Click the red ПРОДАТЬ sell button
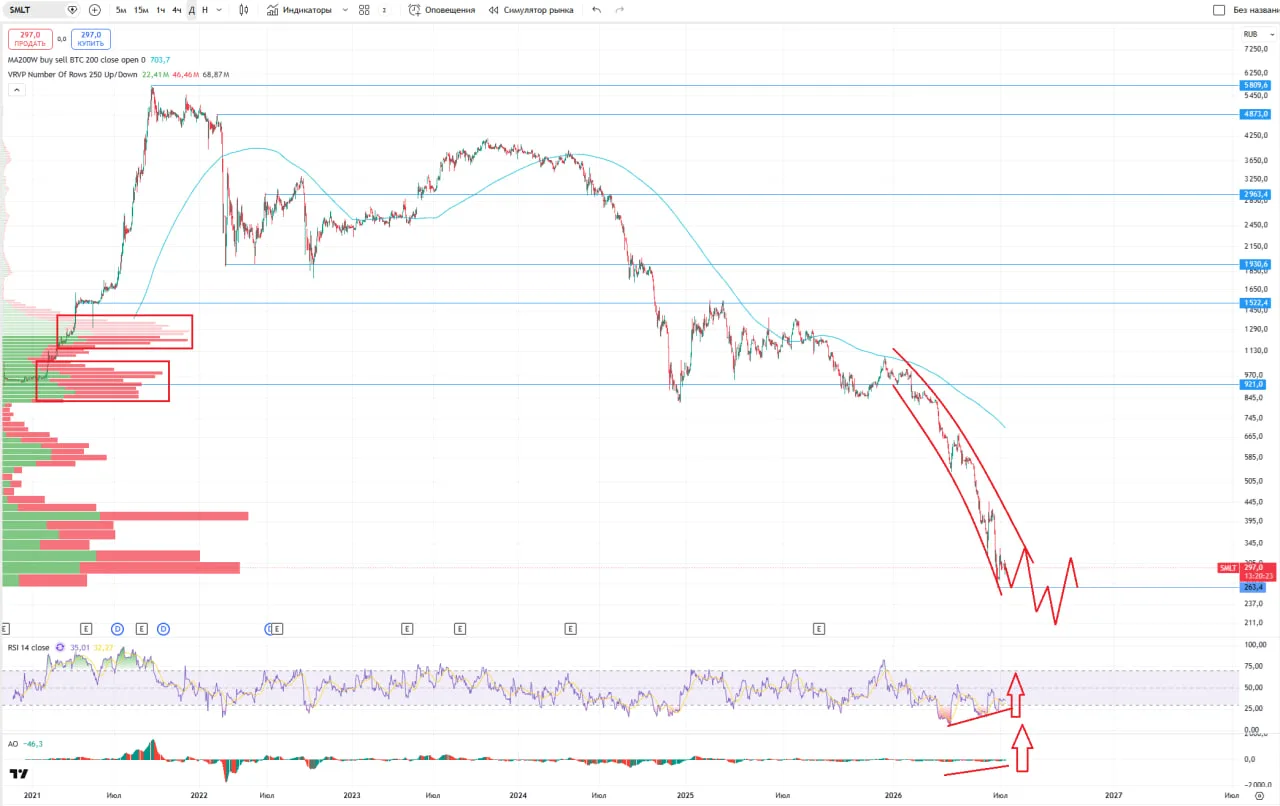Viewport: 1280px width, 806px height. (x=30, y=39)
